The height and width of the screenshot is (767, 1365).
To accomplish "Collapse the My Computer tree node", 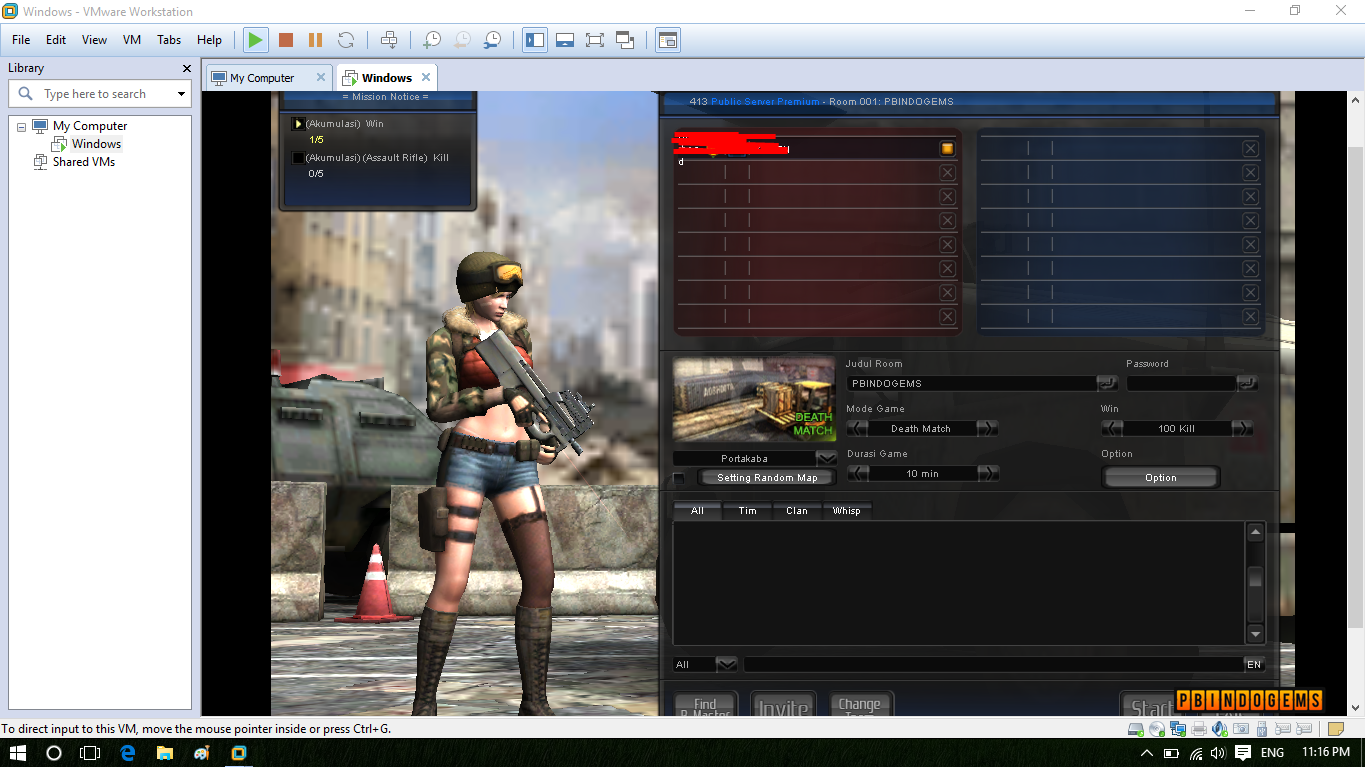I will pos(21,127).
